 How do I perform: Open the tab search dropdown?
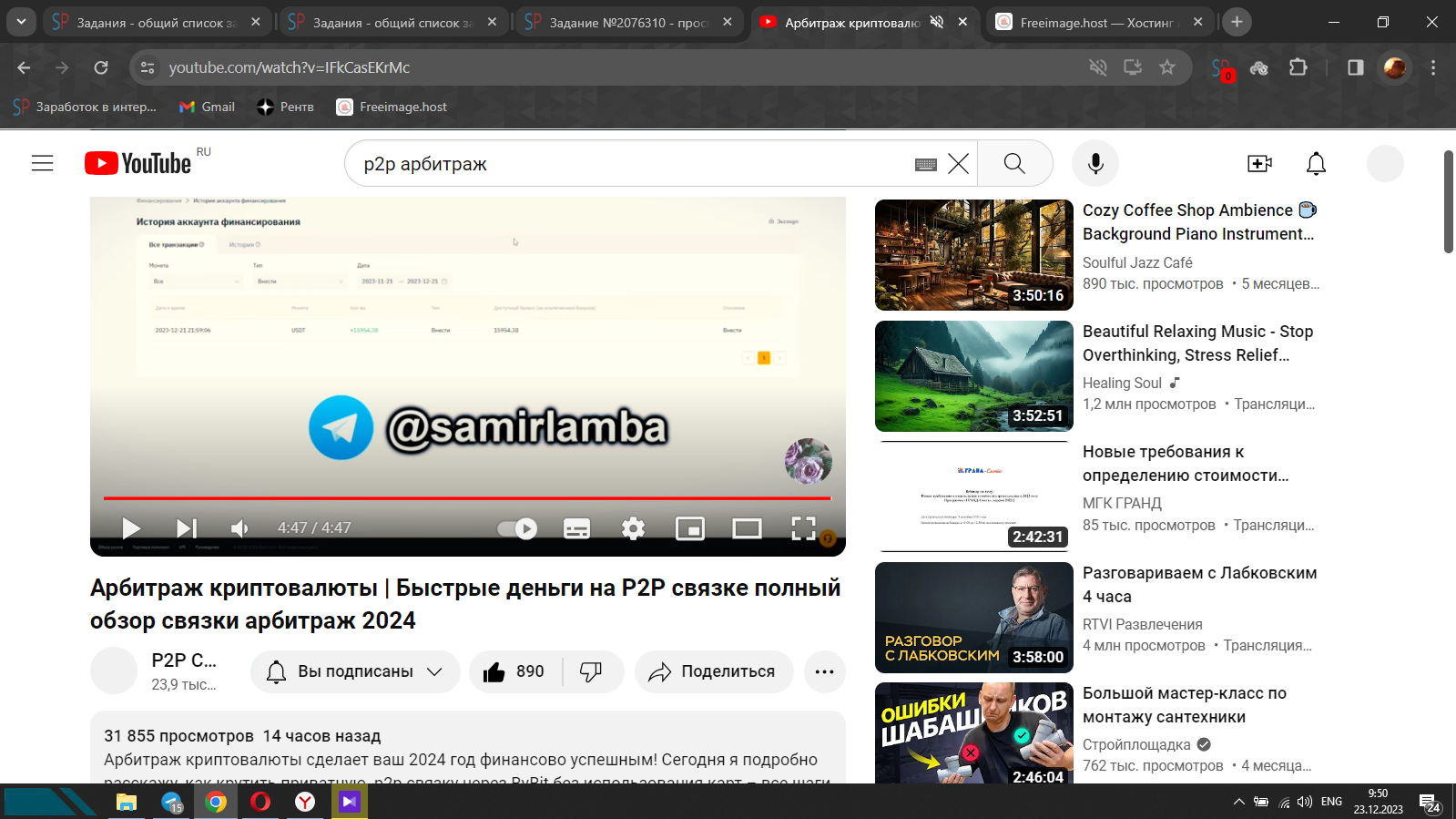21,22
